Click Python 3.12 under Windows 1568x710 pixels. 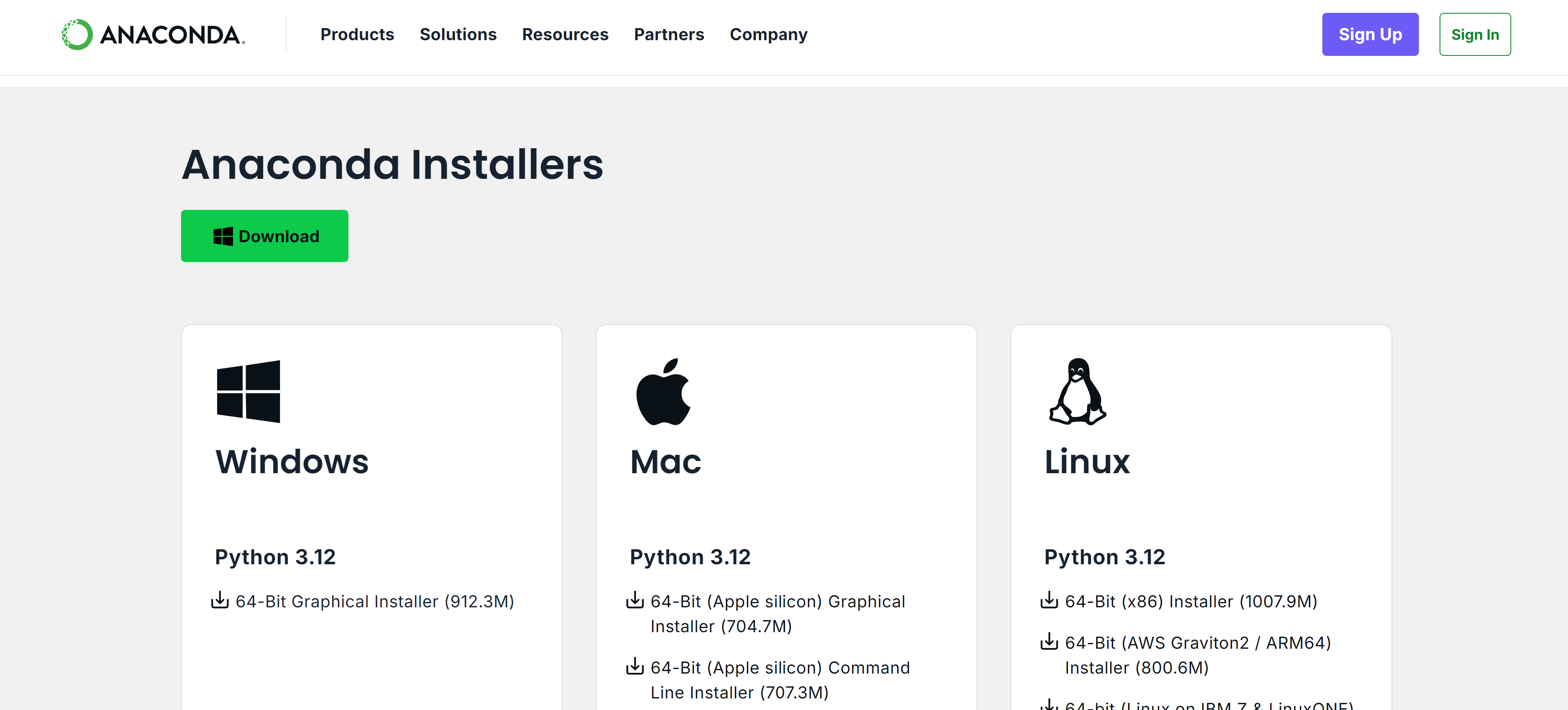click(x=275, y=557)
